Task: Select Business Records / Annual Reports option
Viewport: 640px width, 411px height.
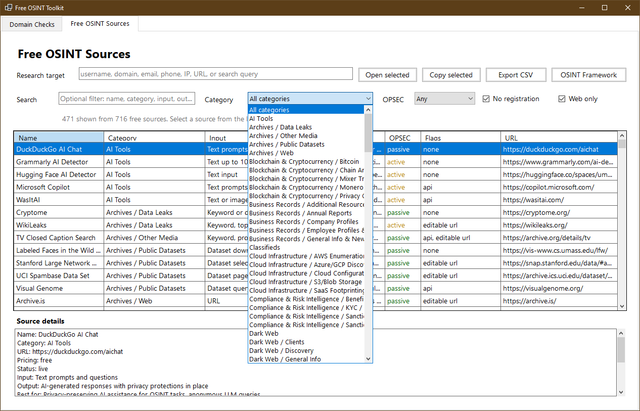Action: pos(306,213)
